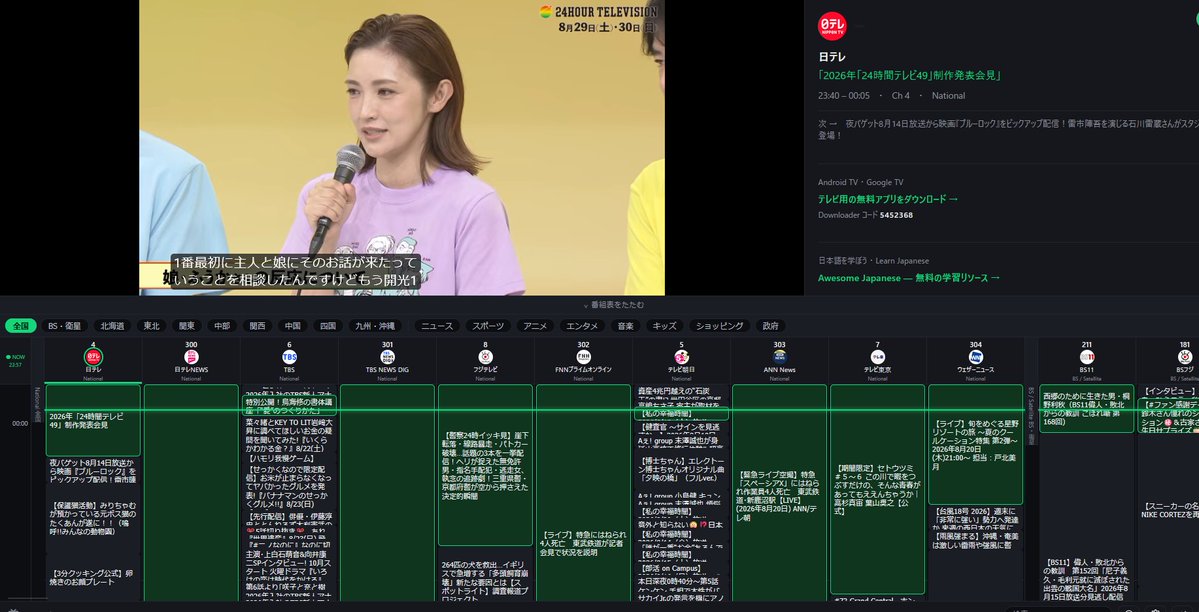Filter channels by 関西 region
This screenshot has height=612, width=1199.
[258, 326]
